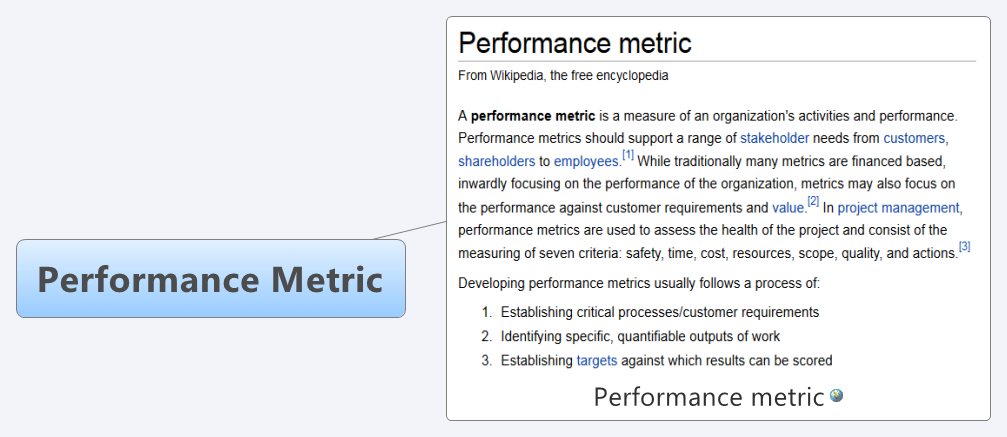Click the Performance metric article heading

pyautogui.click(x=575, y=43)
